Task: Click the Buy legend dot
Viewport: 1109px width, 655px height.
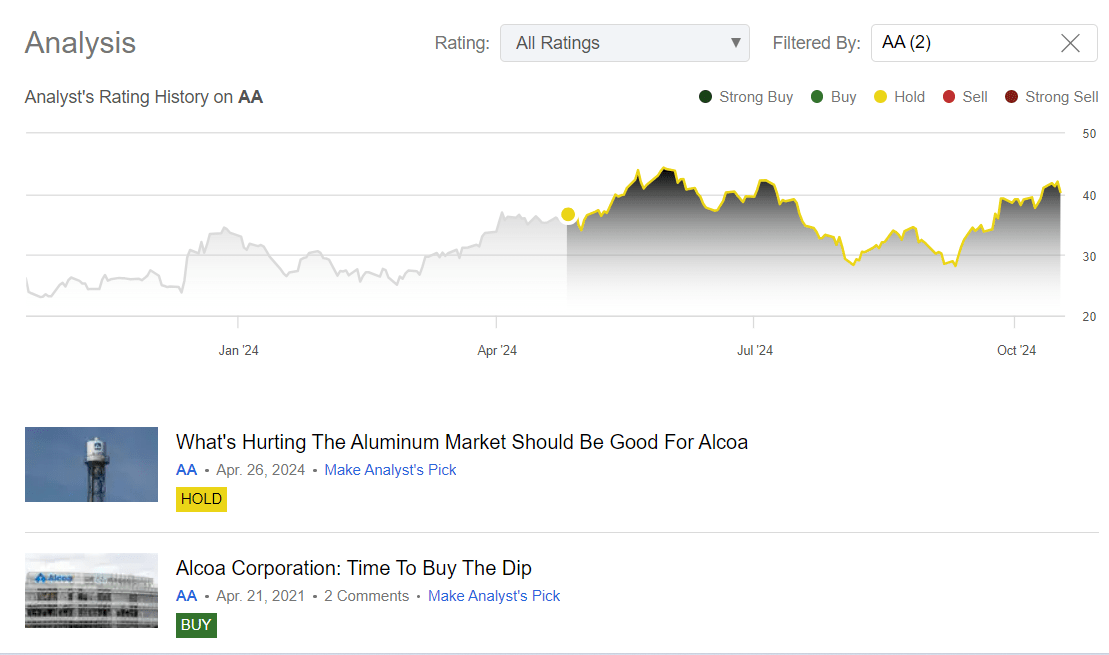Action: tap(815, 96)
